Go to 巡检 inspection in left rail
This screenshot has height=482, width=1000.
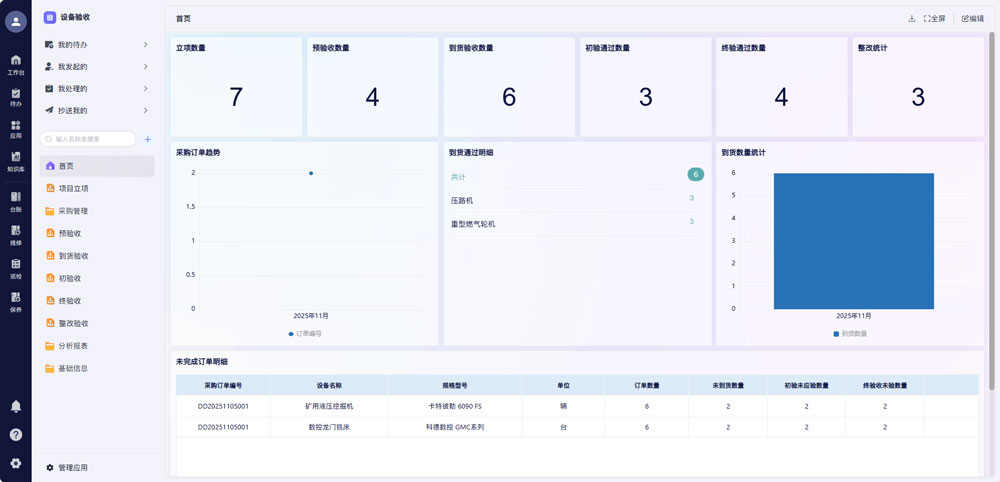tap(15, 268)
